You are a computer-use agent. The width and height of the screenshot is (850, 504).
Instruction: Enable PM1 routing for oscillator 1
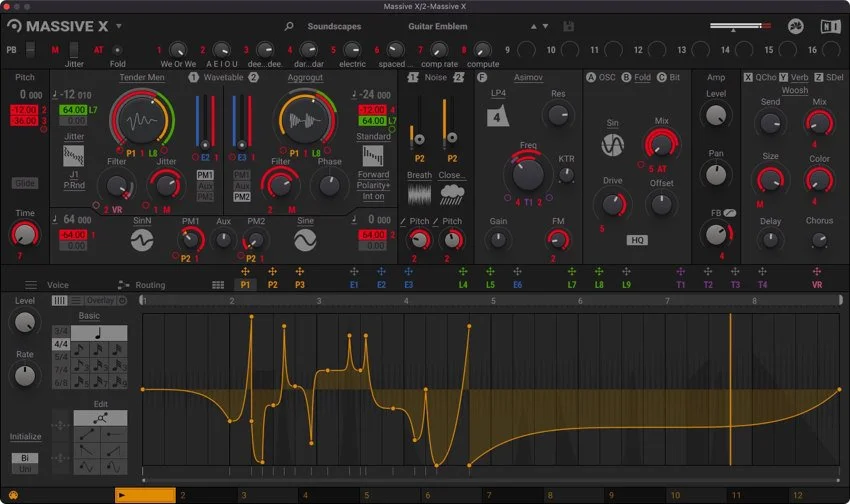pos(205,175)
